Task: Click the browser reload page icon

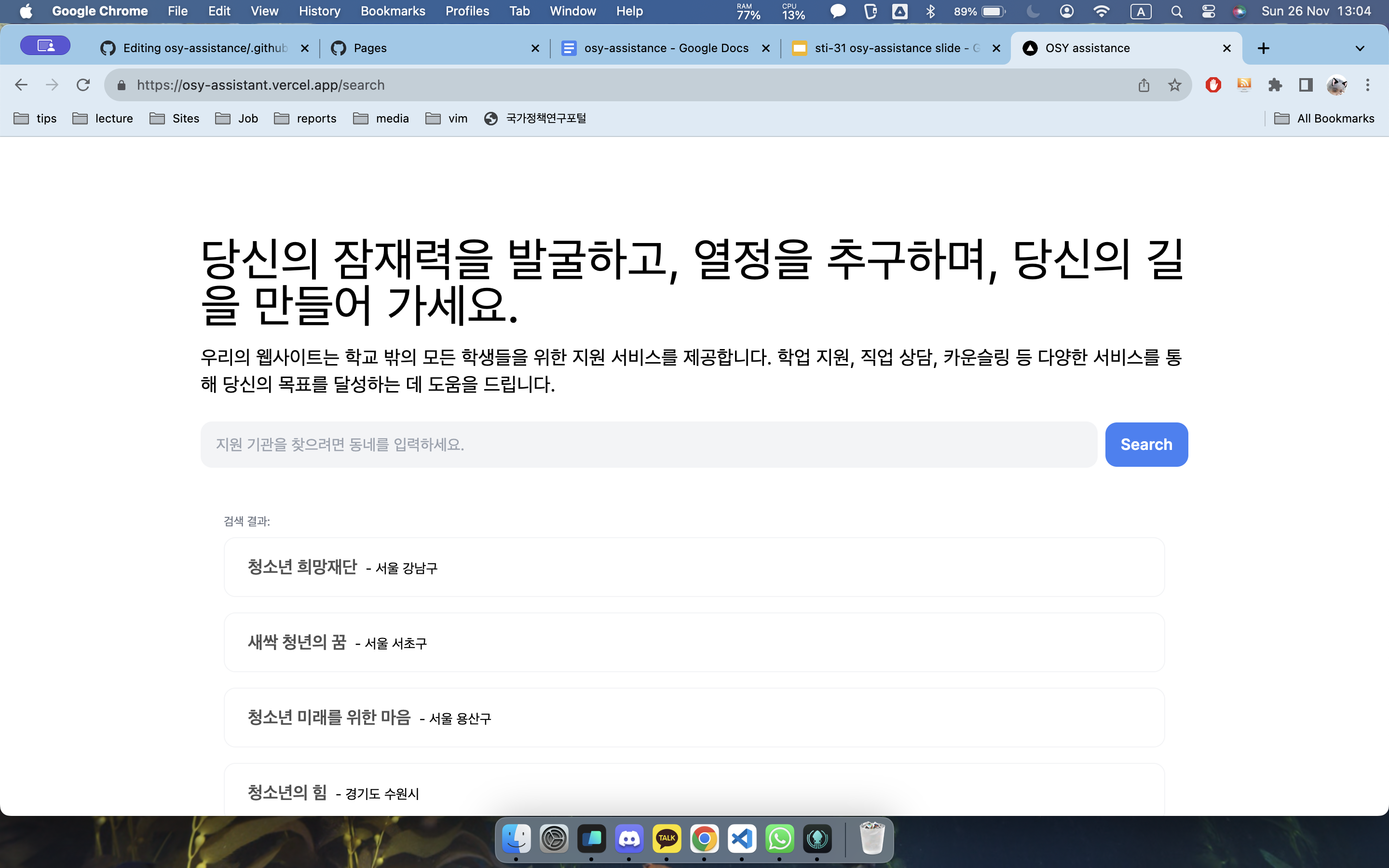Action: pyautogui.click(x=83, y=85)
